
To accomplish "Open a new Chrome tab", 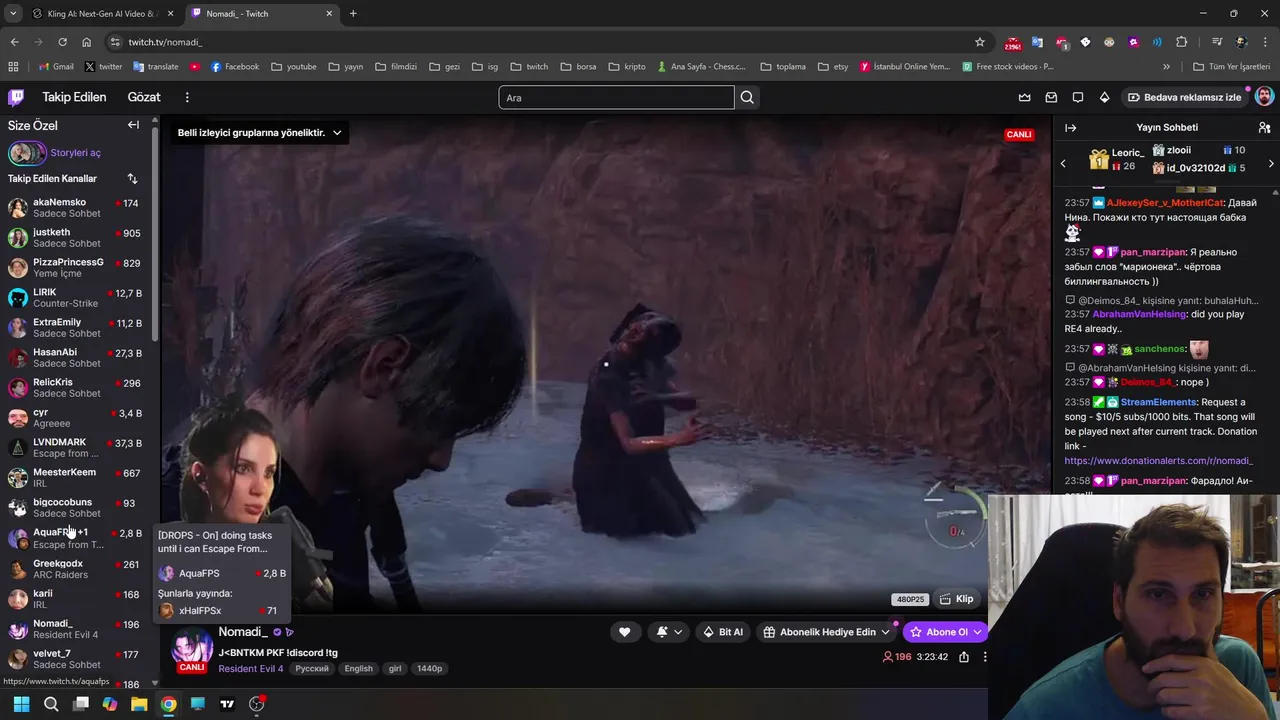I will (x=353, y=13).
